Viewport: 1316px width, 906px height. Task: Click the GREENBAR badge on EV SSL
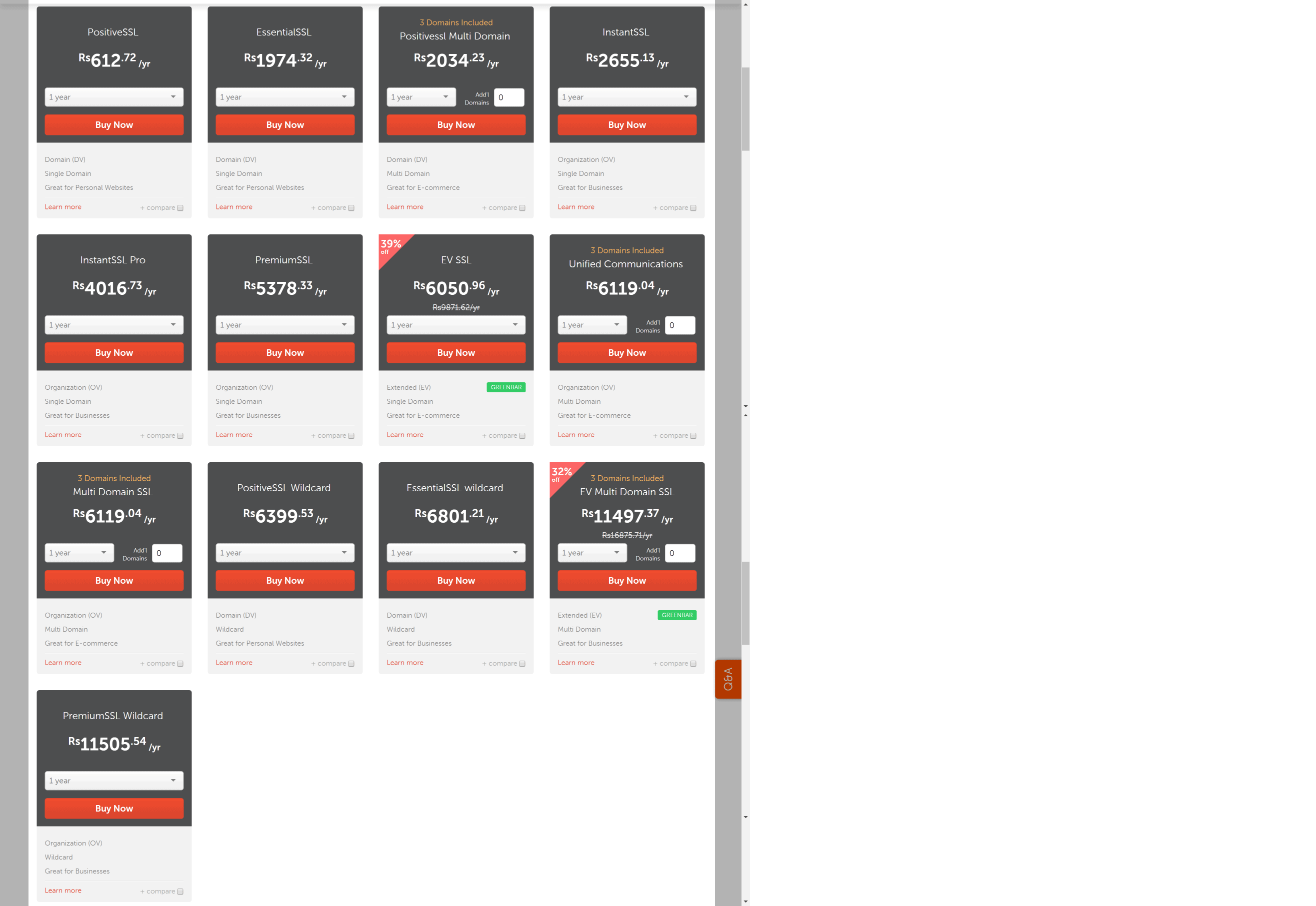(x=505, y=388)
